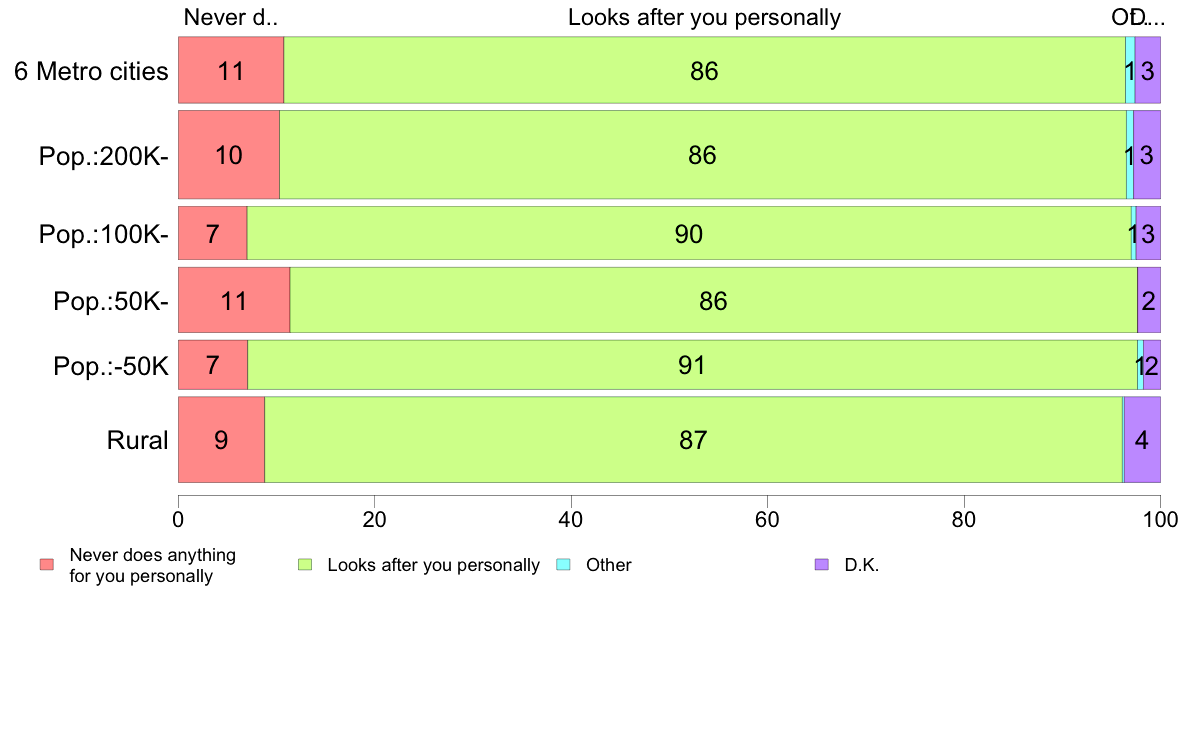The height and width of the screenshot is (736, 1188).
Task: Select the Rural row label
Action: [x=137, y=440]
